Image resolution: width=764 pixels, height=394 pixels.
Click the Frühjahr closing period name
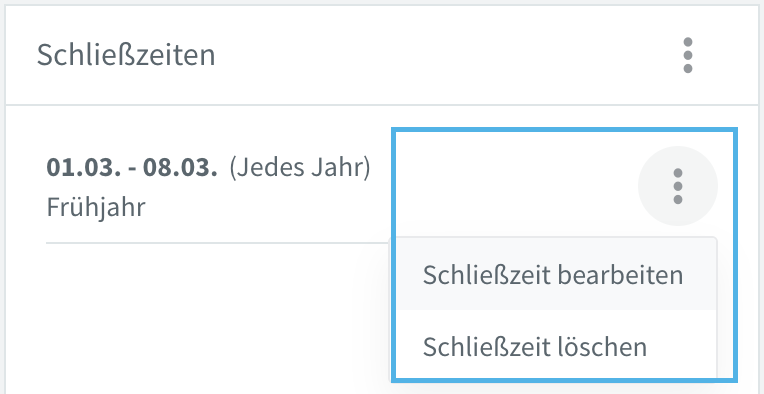96,207
